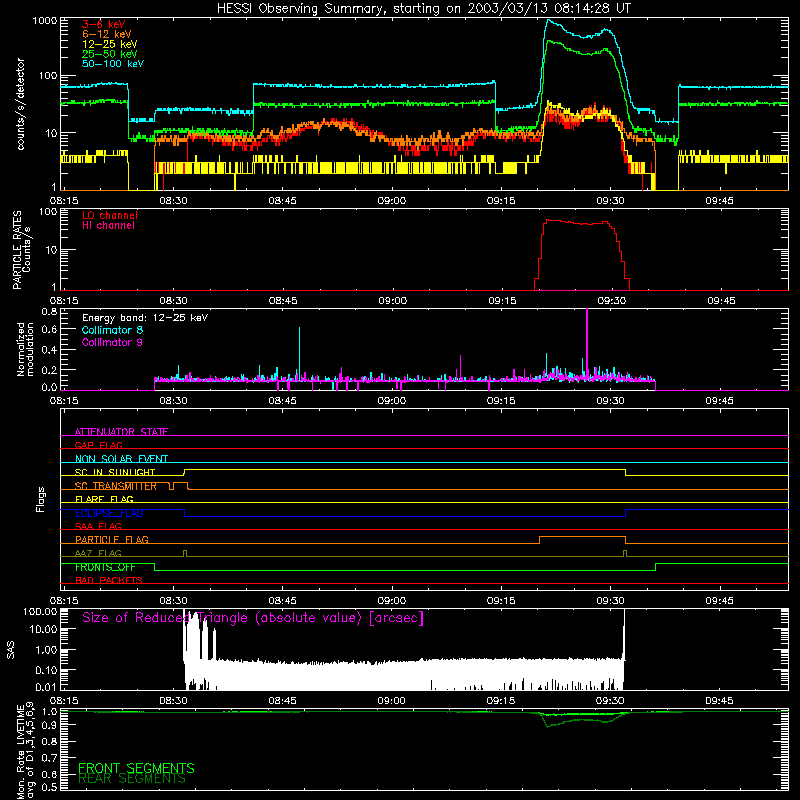800x800 pixels.
Task: Click the FLARE FLAG label
Action: coord(104,499)
